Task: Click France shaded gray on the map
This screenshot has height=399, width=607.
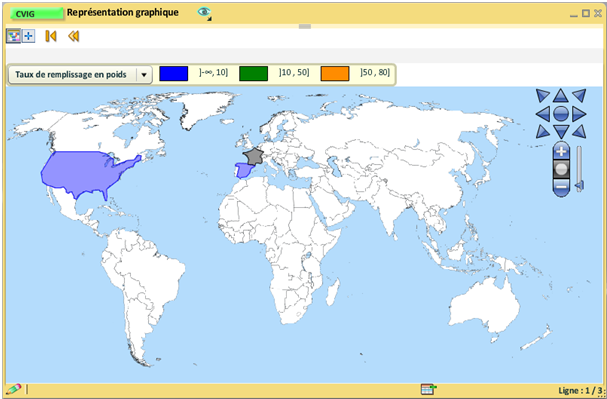Action: click(254, 156)
